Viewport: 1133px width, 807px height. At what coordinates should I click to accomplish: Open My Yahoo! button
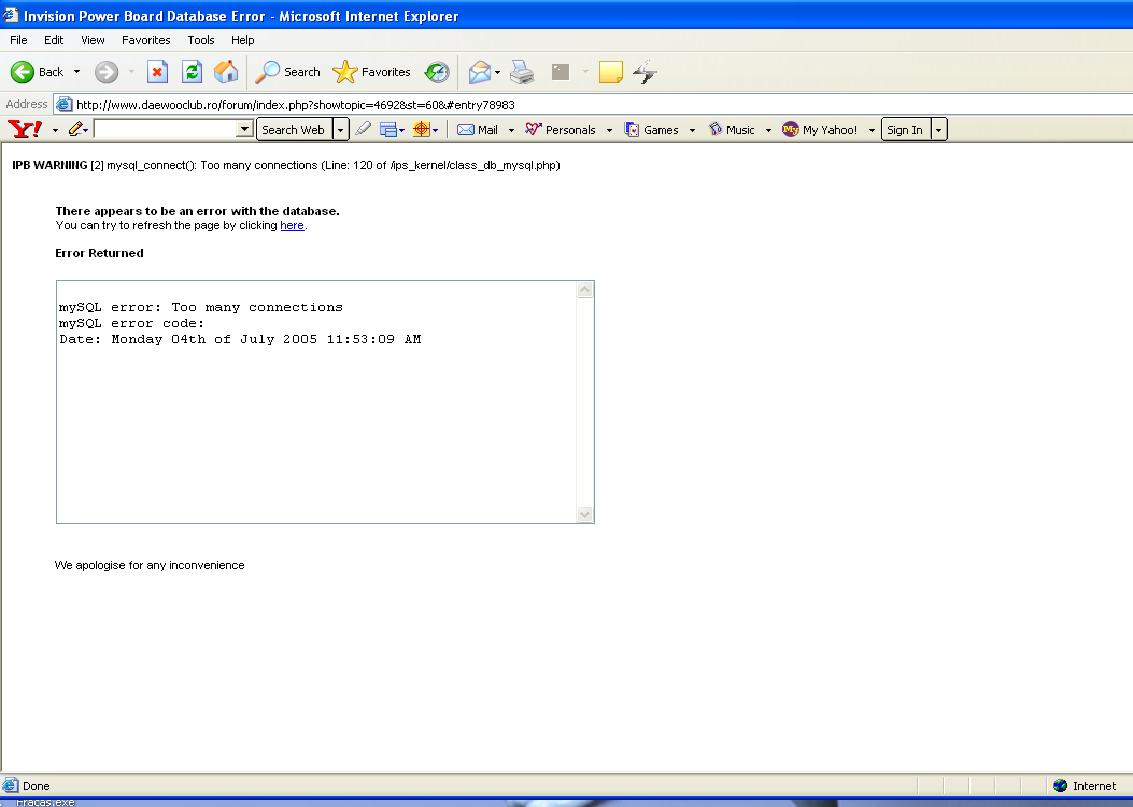[820, 129]
